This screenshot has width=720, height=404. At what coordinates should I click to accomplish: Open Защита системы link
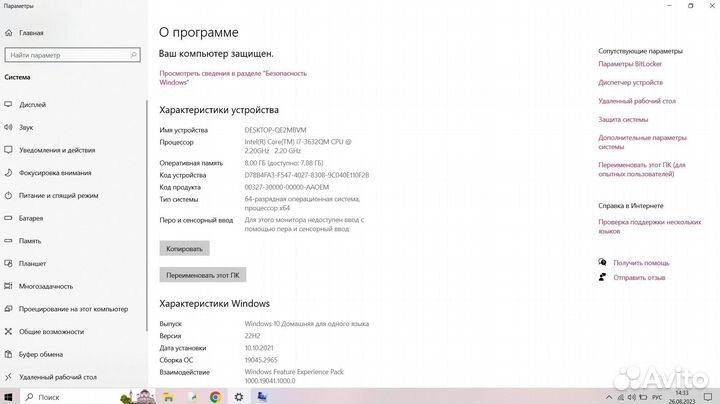(623, 119)
